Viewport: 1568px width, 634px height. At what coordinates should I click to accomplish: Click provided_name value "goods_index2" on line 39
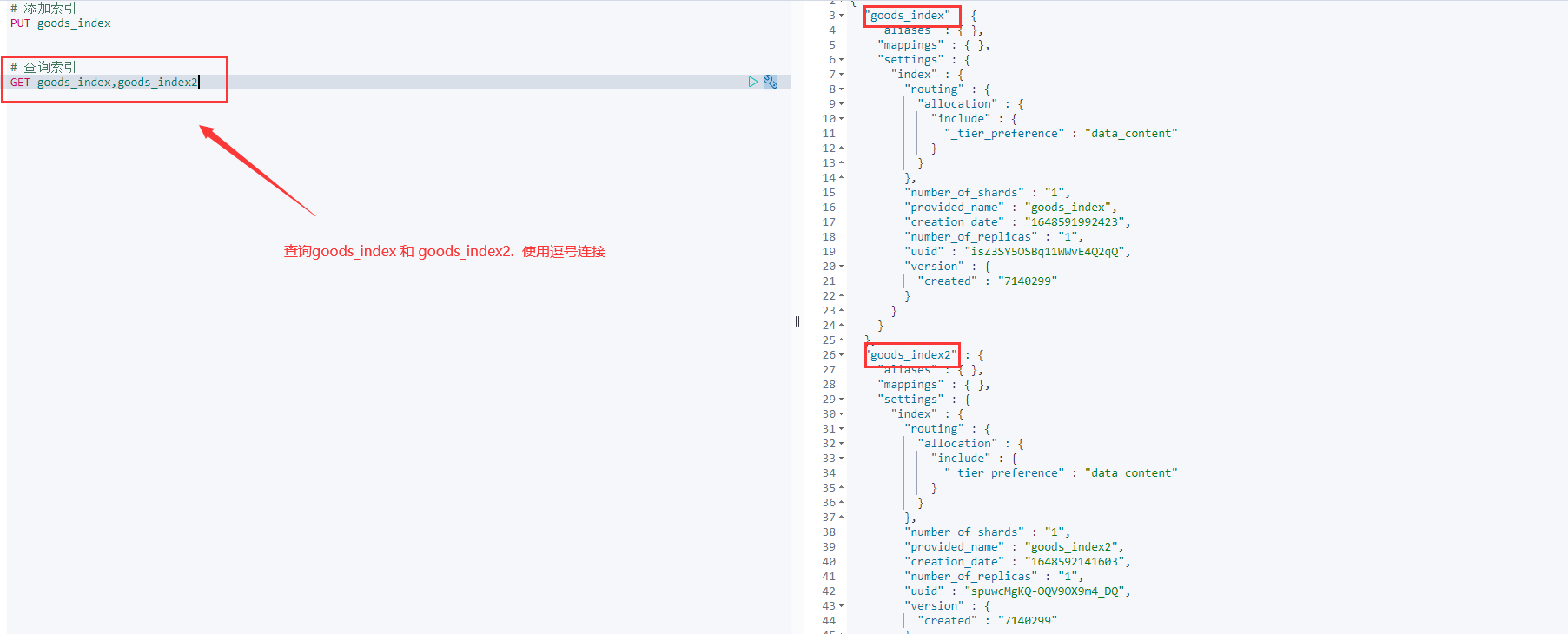click(x=1071, y=547)
